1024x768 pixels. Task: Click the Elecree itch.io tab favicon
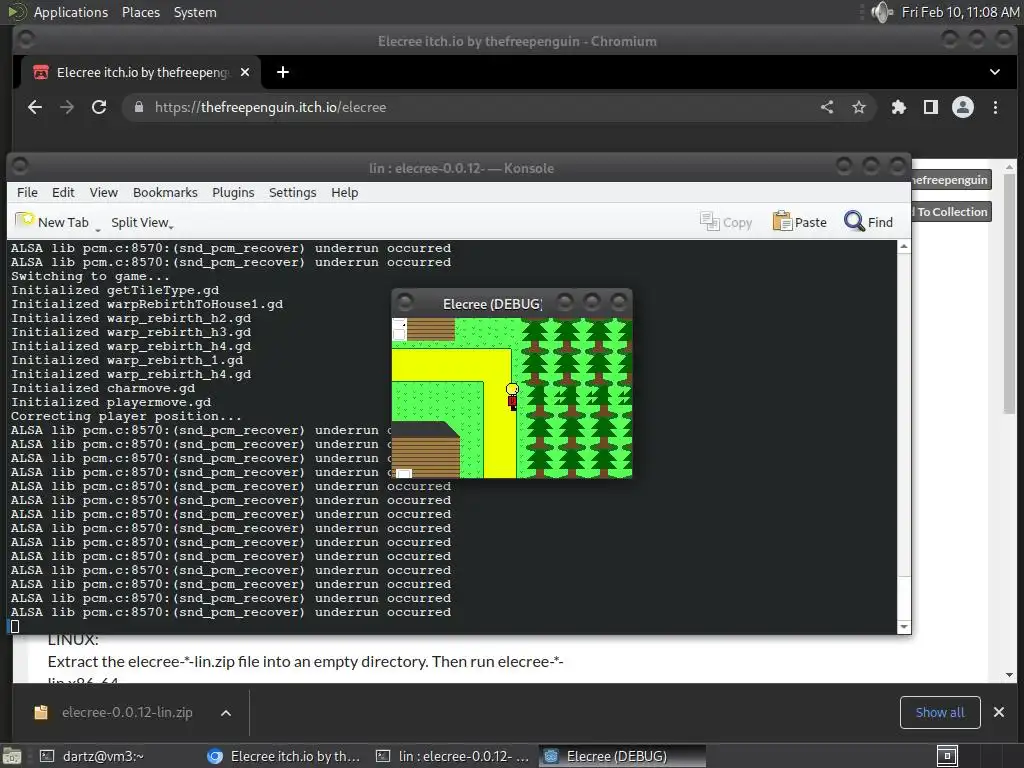pyautogui.click(x=40, y=72)
